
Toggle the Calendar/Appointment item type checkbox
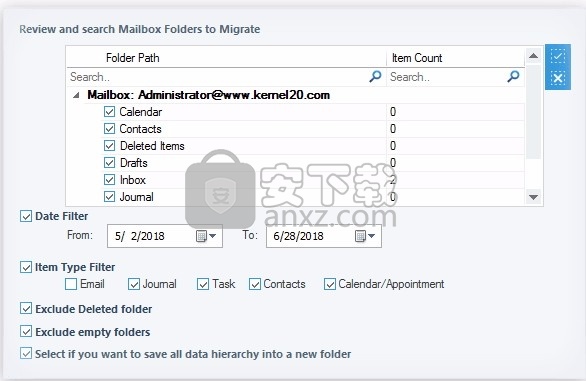pos(330,284)
